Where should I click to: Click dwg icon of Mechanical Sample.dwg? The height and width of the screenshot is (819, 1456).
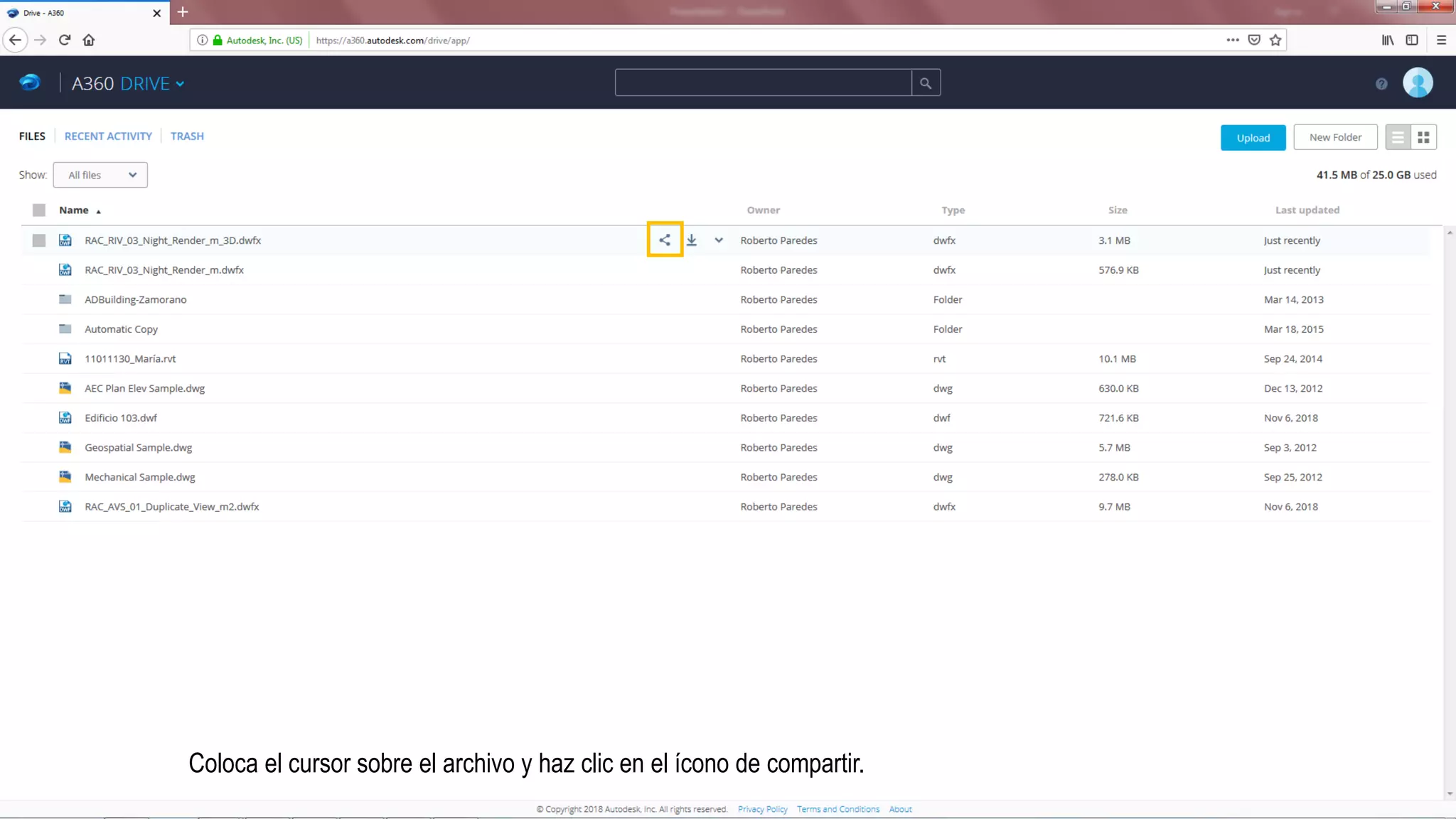point(65,477)
